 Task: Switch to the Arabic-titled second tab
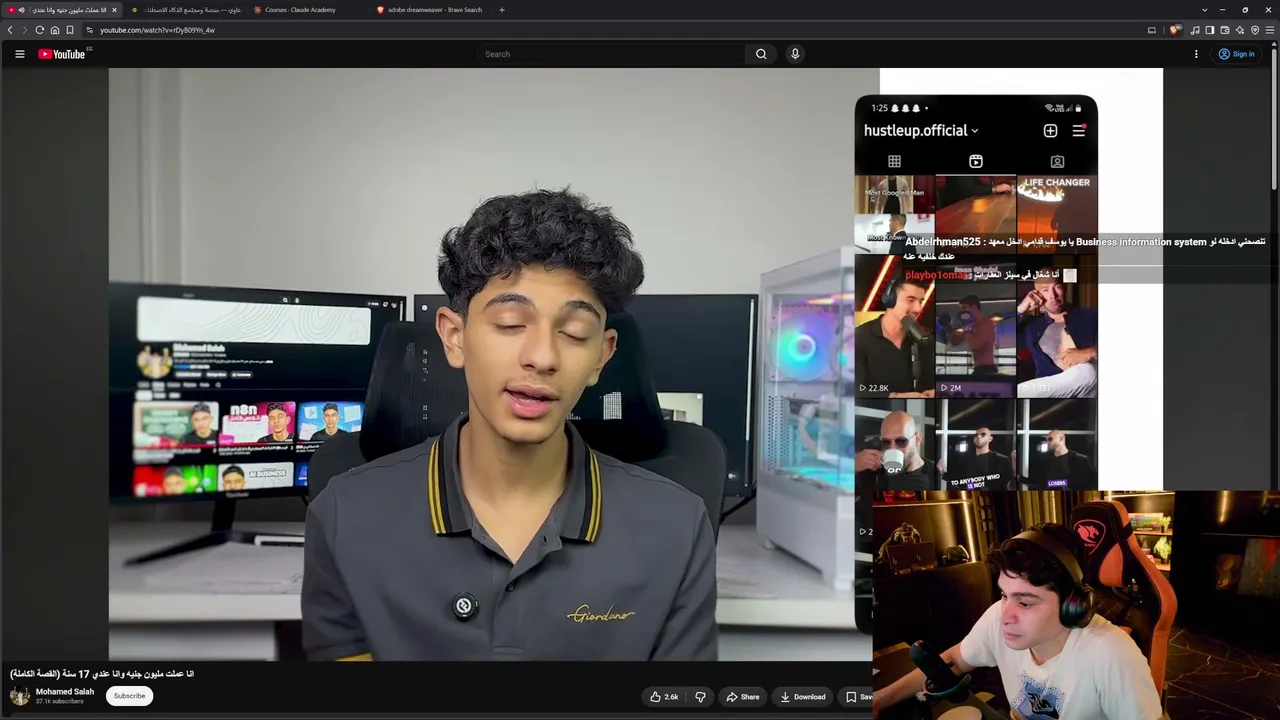pyautogui.click(x=186, y=10)
